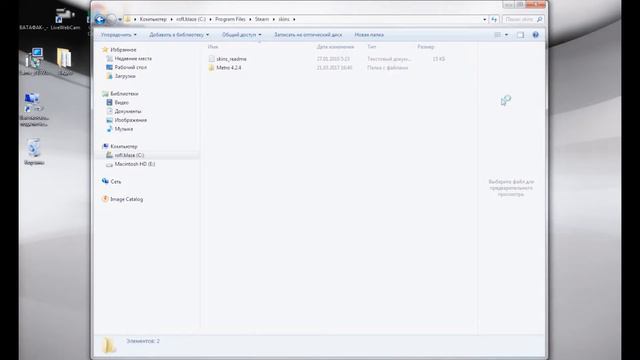Select the Recycle Bin desktop icon
640x360 pixels.
point(34,152)
